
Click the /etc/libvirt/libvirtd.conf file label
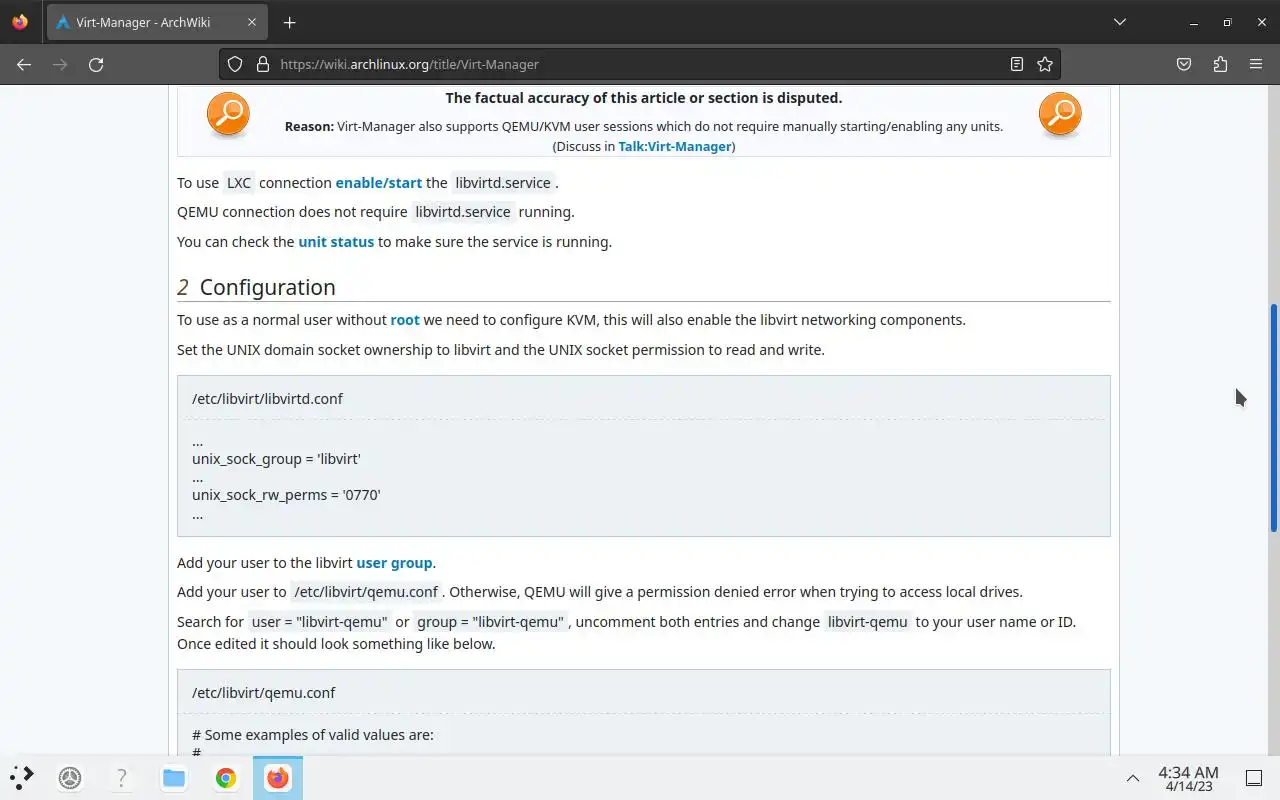point(267,398)
